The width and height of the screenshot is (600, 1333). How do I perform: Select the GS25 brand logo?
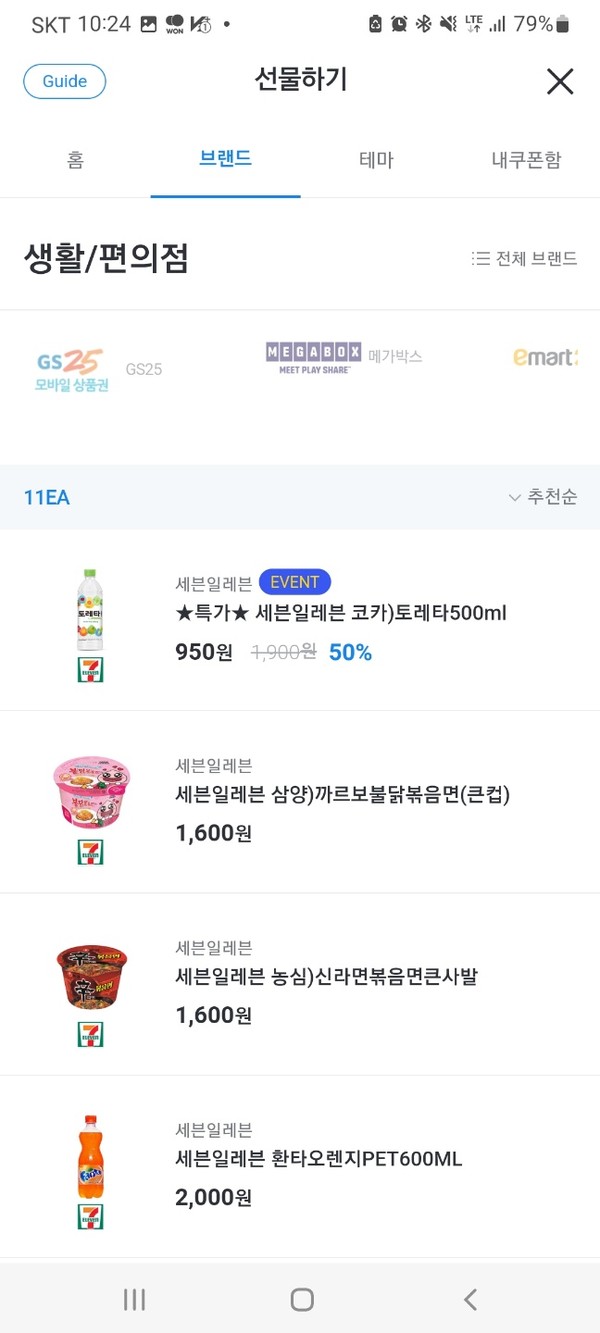coord(72,369)
